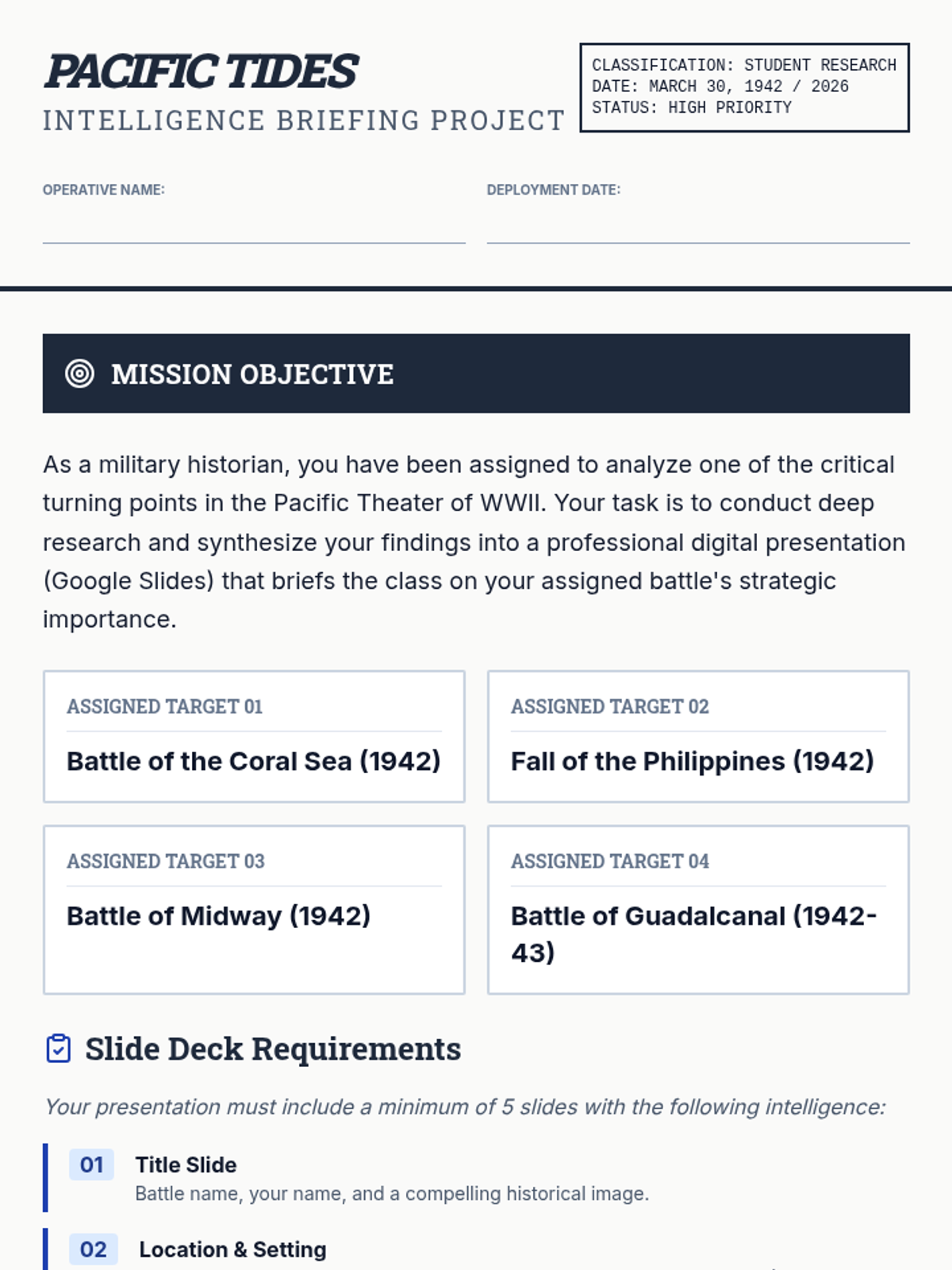The width and height of the screenshot is (952, 1270).
Task: Click the Mission Objective header banner
Action: click(476, 373)
